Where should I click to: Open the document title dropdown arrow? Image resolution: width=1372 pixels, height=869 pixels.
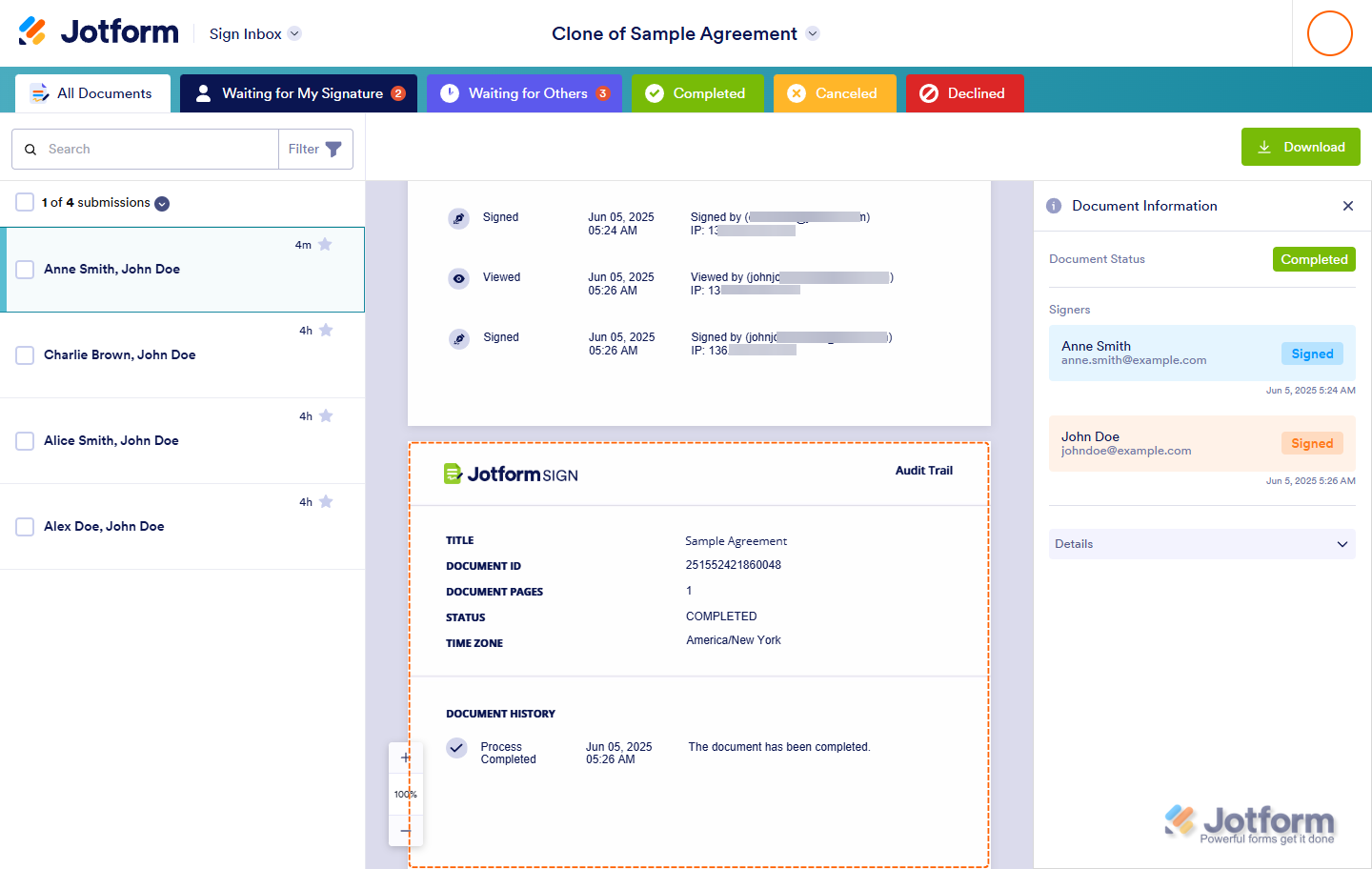(813, 33)
